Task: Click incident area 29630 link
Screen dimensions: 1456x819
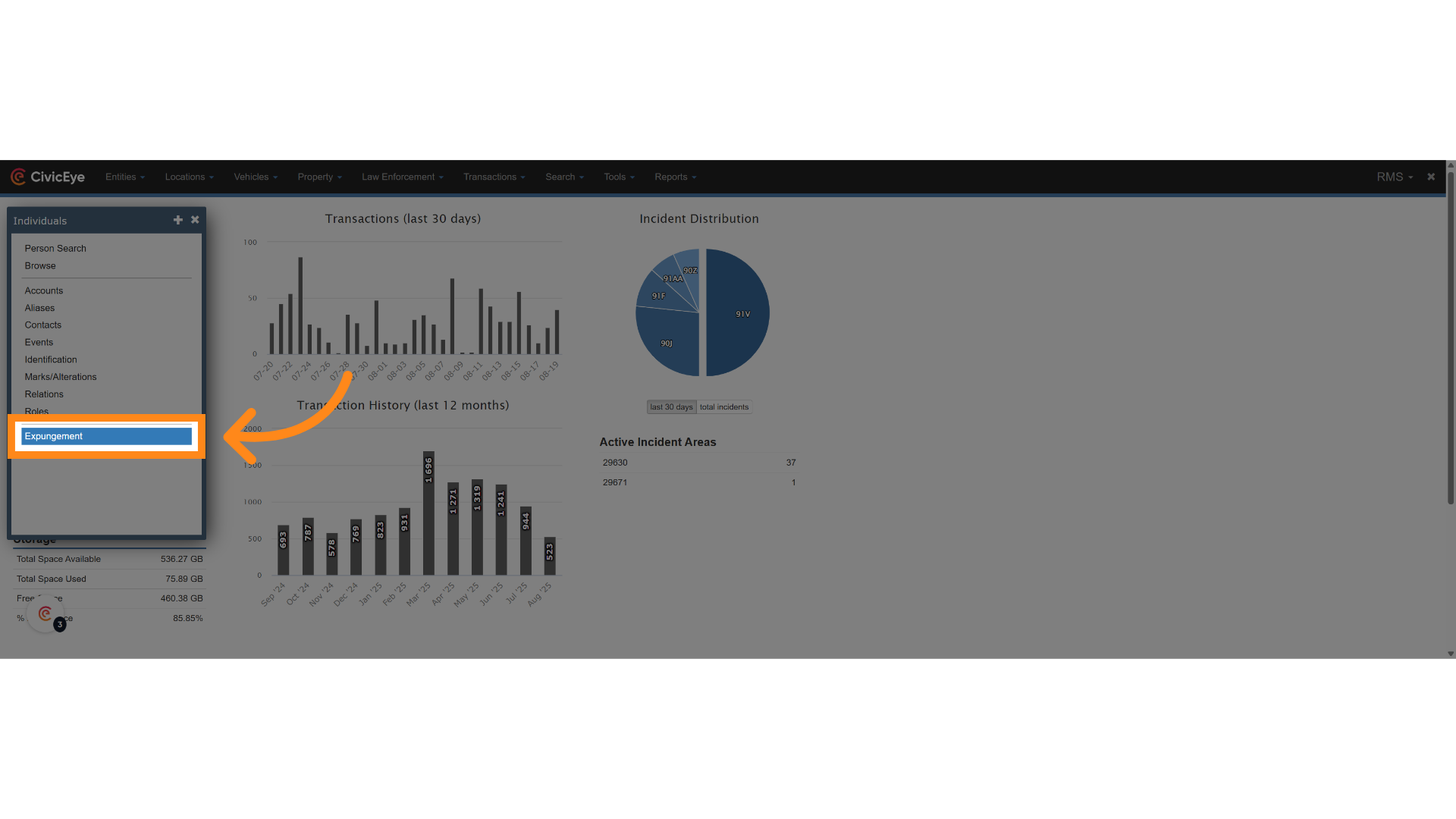Action: [615, 463]
